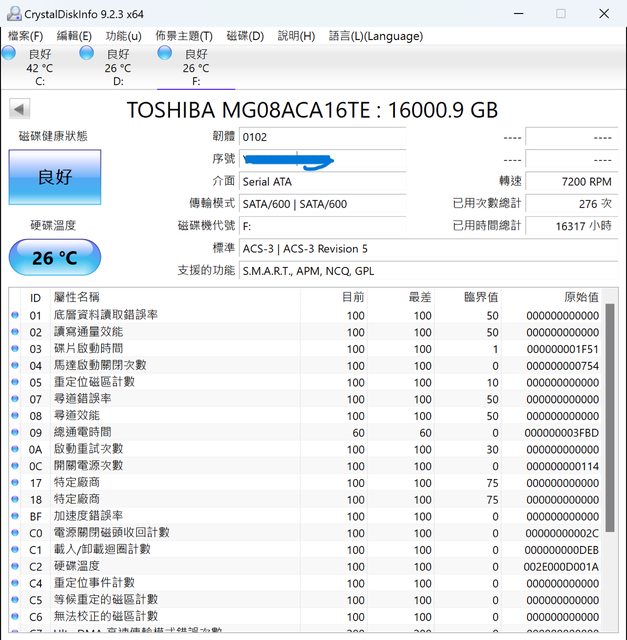
Task: Select the 載入/卸載迴圈計數 attribute row
Action: [305, 549]
